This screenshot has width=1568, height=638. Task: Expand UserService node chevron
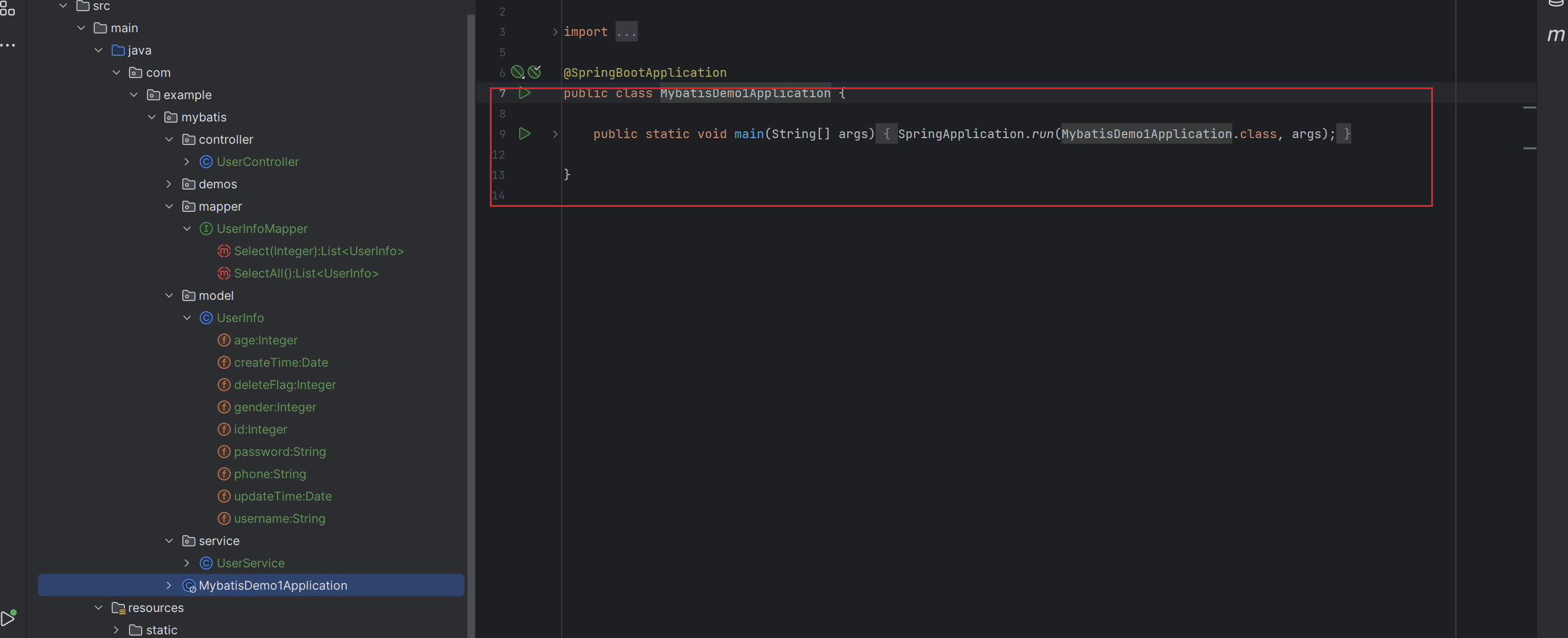coord(187,563)
